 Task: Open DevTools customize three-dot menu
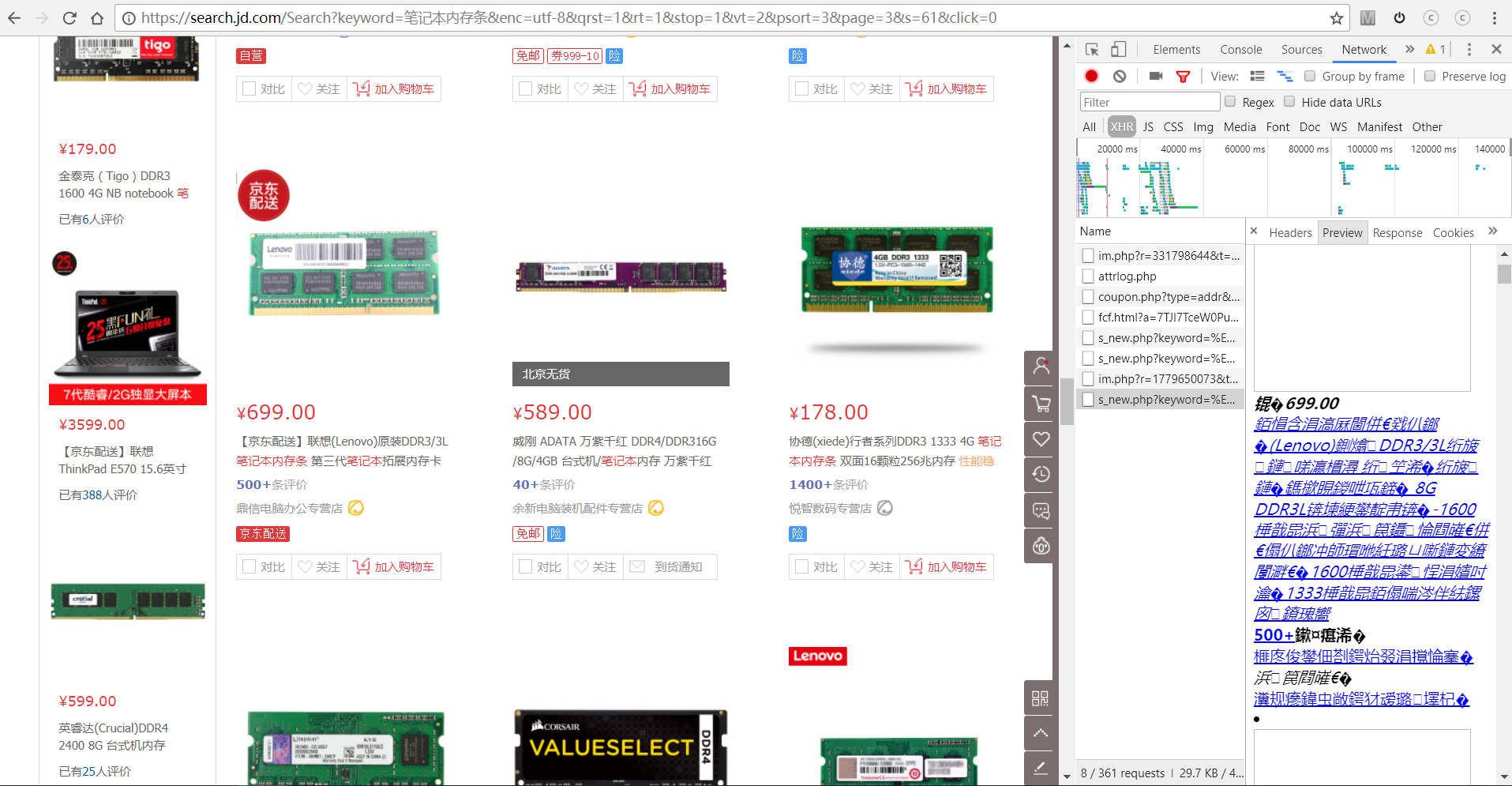tap(1469, 49)
